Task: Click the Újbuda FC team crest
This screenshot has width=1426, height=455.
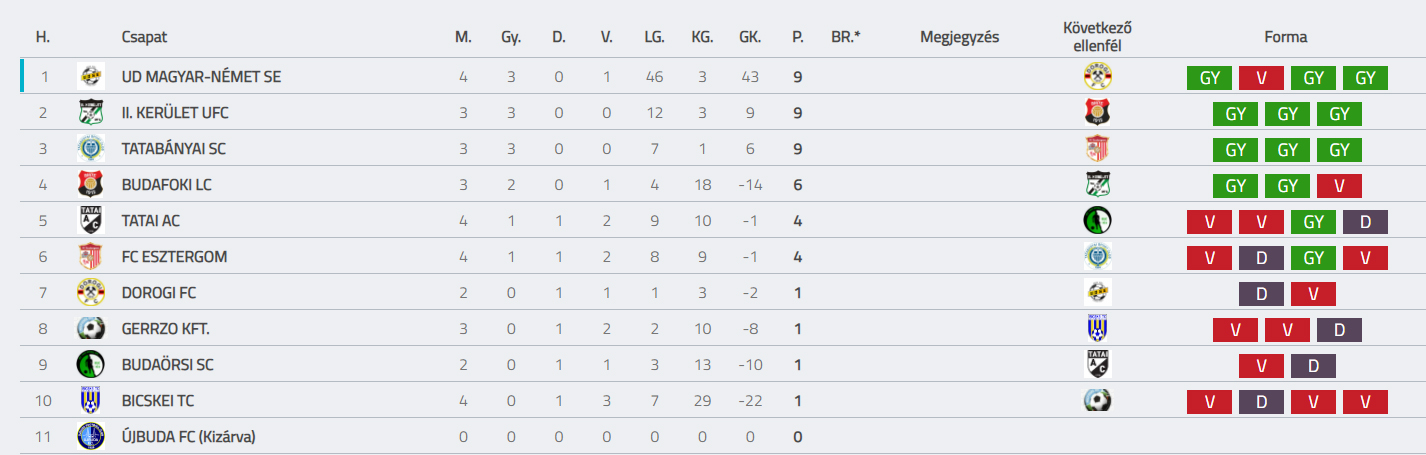Action: [91, 436]
